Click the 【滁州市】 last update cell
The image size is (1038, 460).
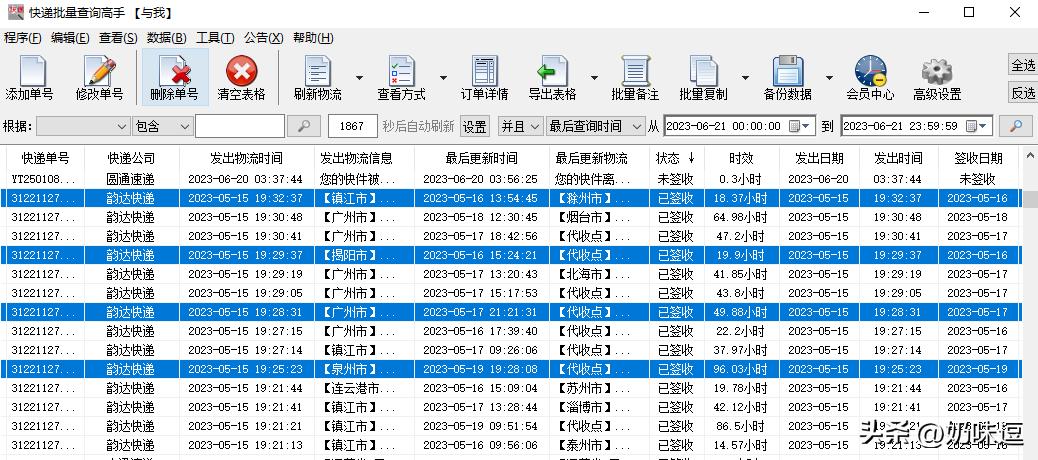pyautogui.click(x=599, y=198)
